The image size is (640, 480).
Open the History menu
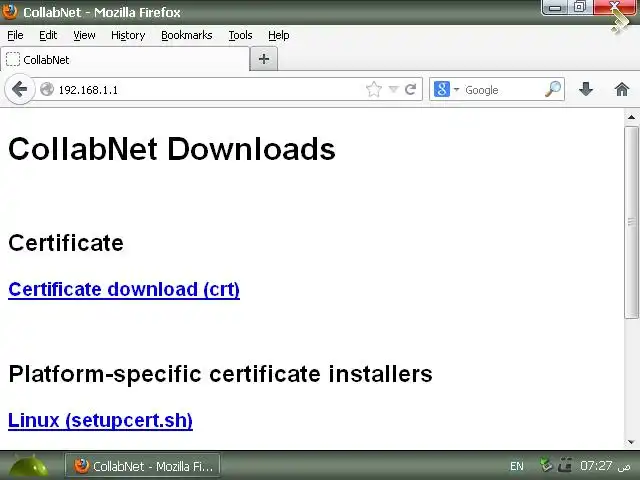pos(128,36)
